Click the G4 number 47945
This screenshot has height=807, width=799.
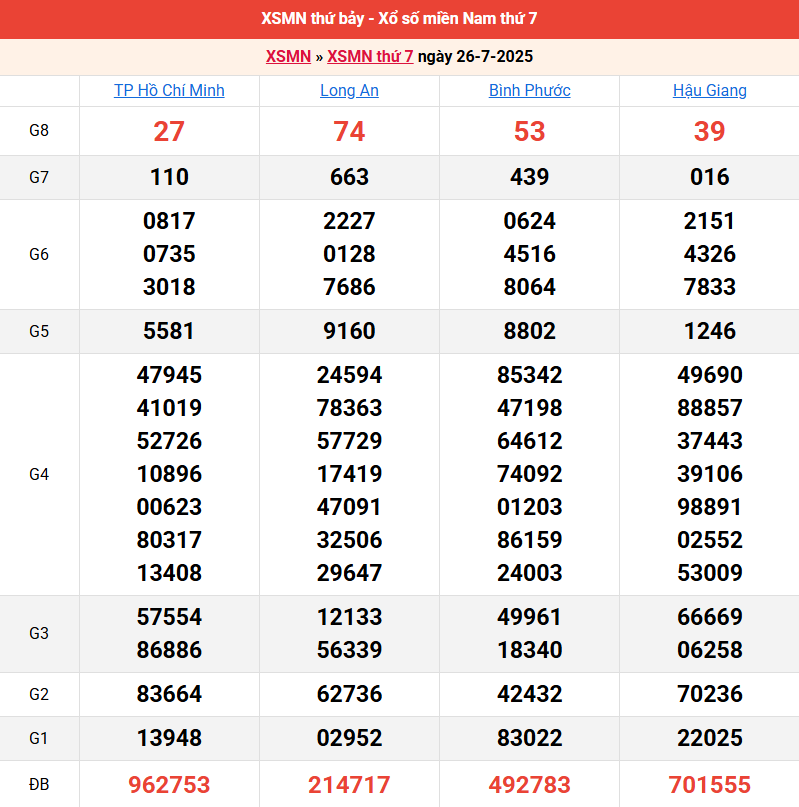pyautogui.click(x=169, y=375)
